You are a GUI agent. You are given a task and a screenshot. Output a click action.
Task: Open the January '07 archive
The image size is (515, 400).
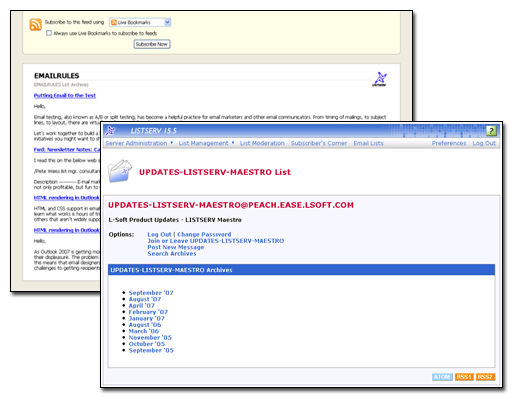(147, 318)
